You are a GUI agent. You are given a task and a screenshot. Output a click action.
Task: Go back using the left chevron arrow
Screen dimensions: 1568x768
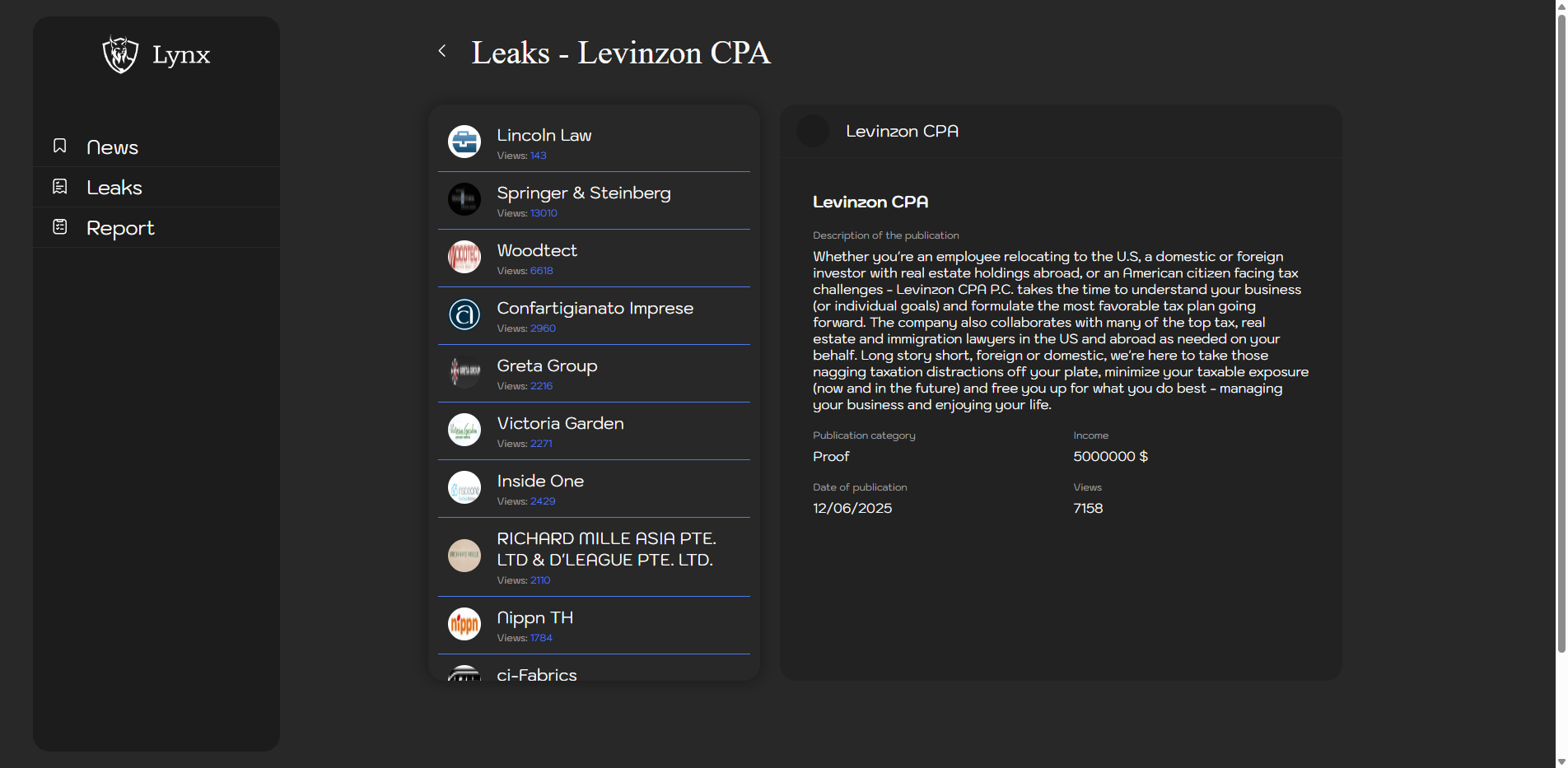(x=442, y=51)
